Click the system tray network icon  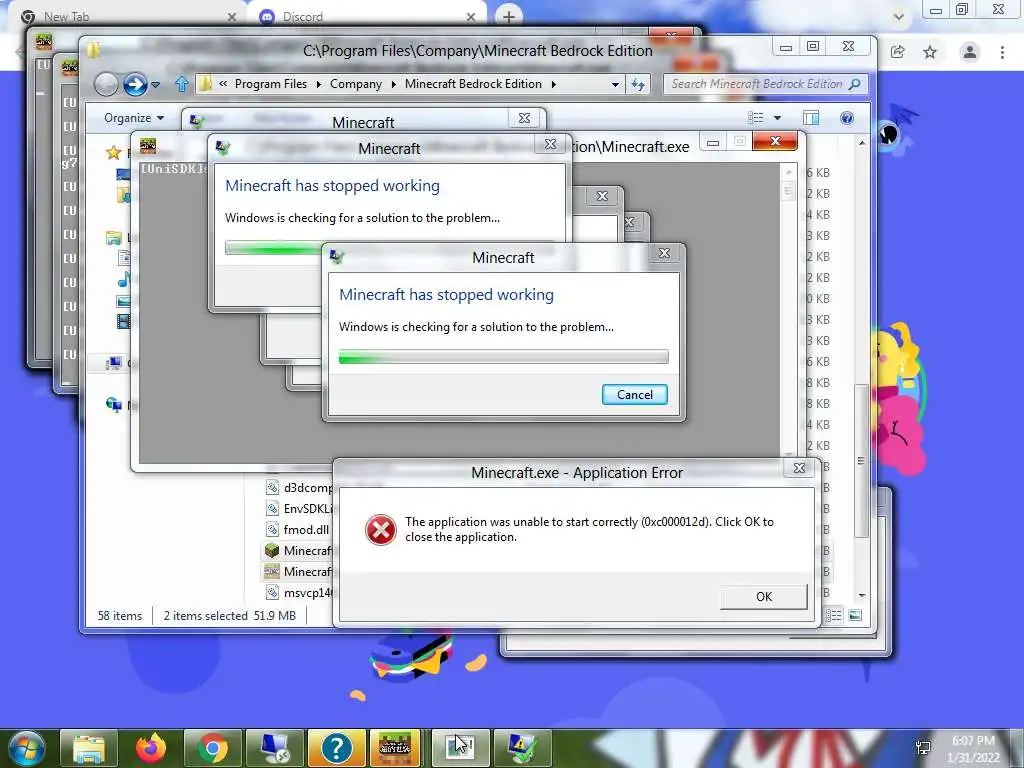pos(923,748)
